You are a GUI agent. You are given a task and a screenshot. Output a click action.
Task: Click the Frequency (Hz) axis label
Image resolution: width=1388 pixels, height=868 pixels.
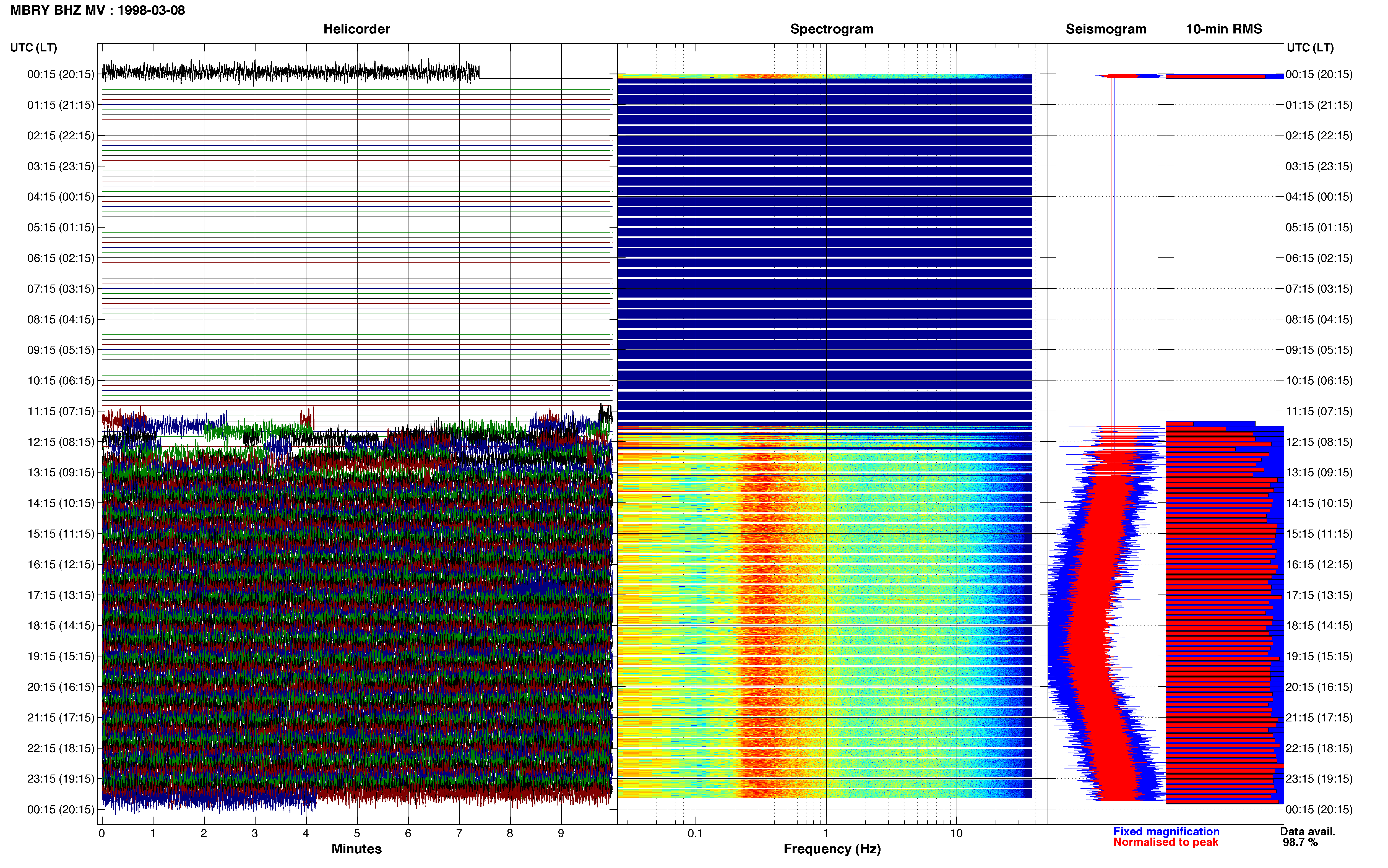coord(832,848)
